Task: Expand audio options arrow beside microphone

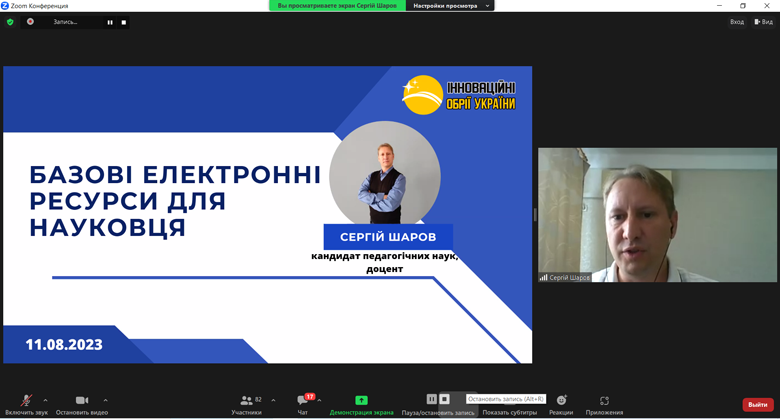Action: click(45, 400)
